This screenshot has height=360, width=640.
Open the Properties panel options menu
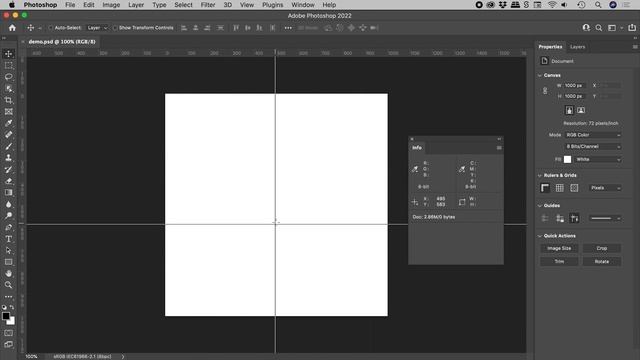coord(635,47)
